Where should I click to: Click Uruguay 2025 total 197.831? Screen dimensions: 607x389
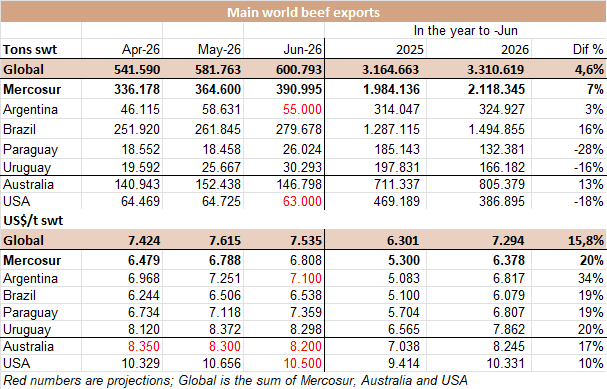[397, 167]
